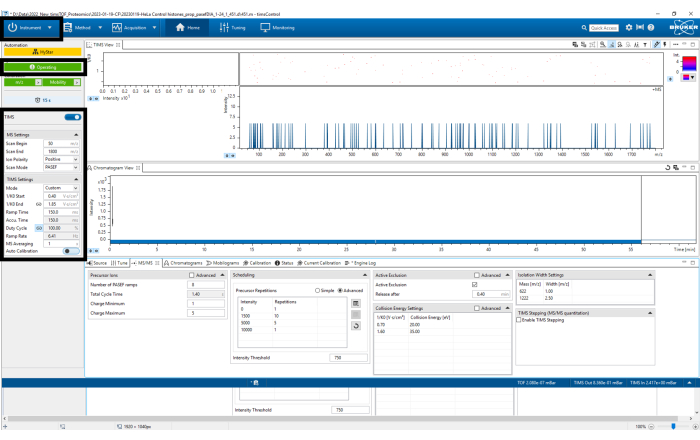Click the refresh icon in Chromatogram View

coord(667,168)
